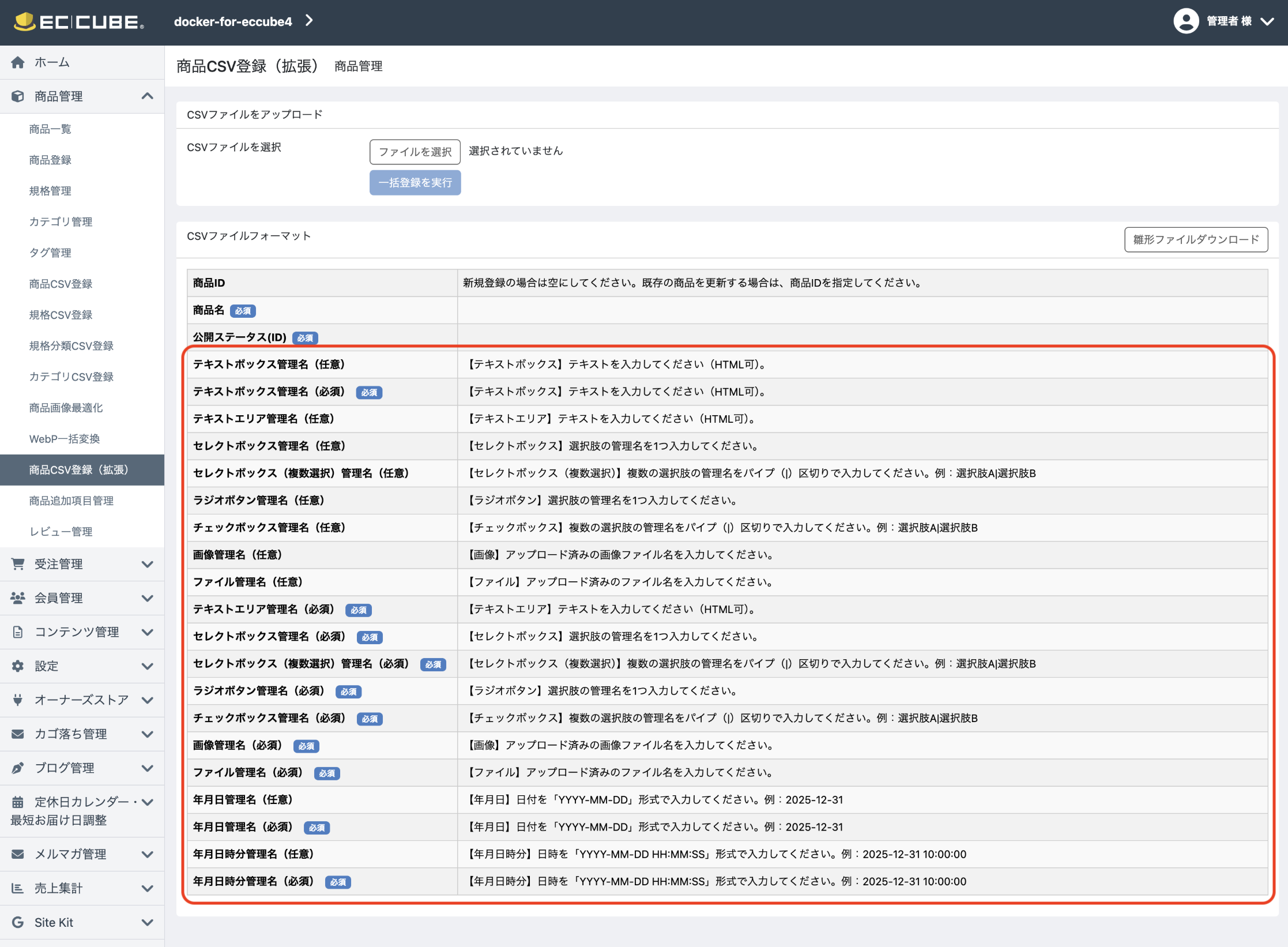This screenshot has height=947, width=1288.
Task: Click the カゴ落ち管理 envelope icon
Action: (x=18, y=734)
